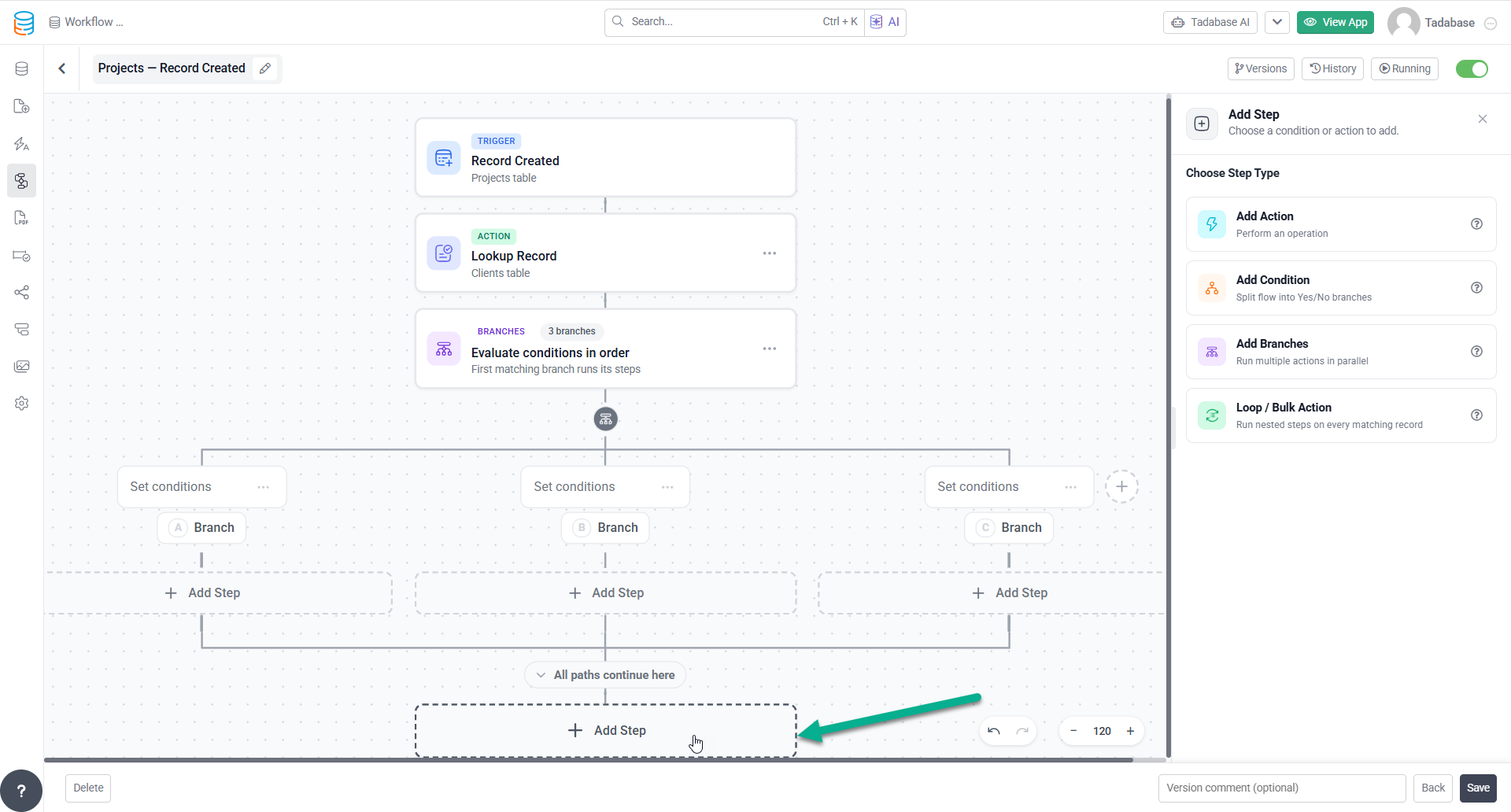Viewport: 1511px width, 812px height.
Task: Go back using the left chevron
Action: tap(62, 68)
